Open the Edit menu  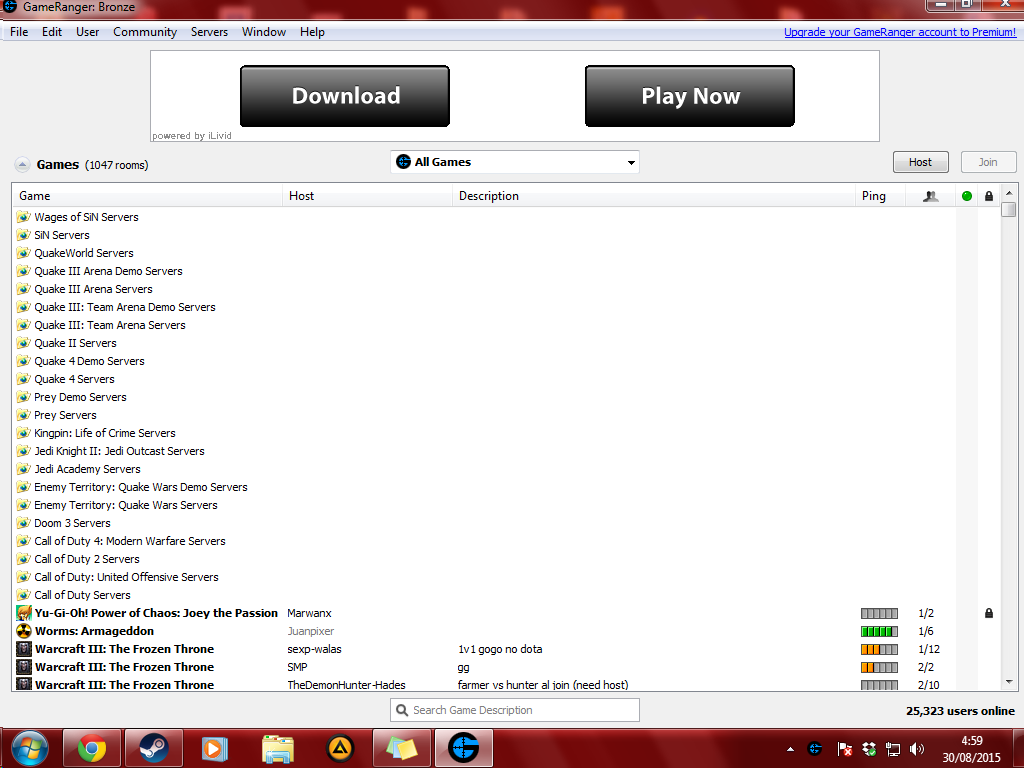(52, 32)
